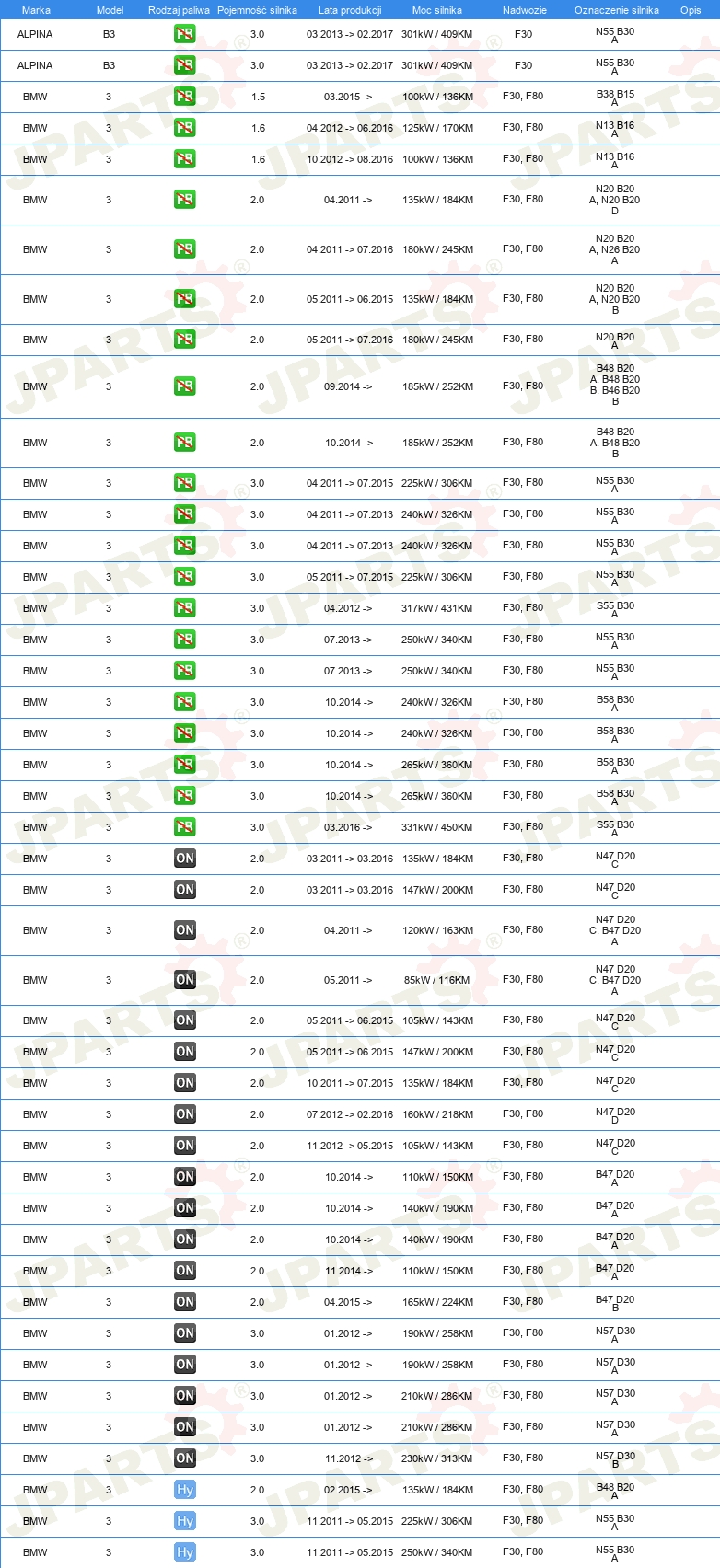Click petrol icon in 04.2011 -> 07.2016 row
The image size is (720, 1568).
pyautogui.click(x=185, y=249)
